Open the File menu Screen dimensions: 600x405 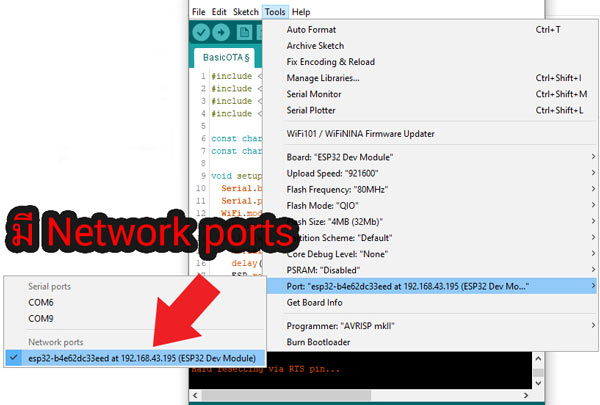199,12
